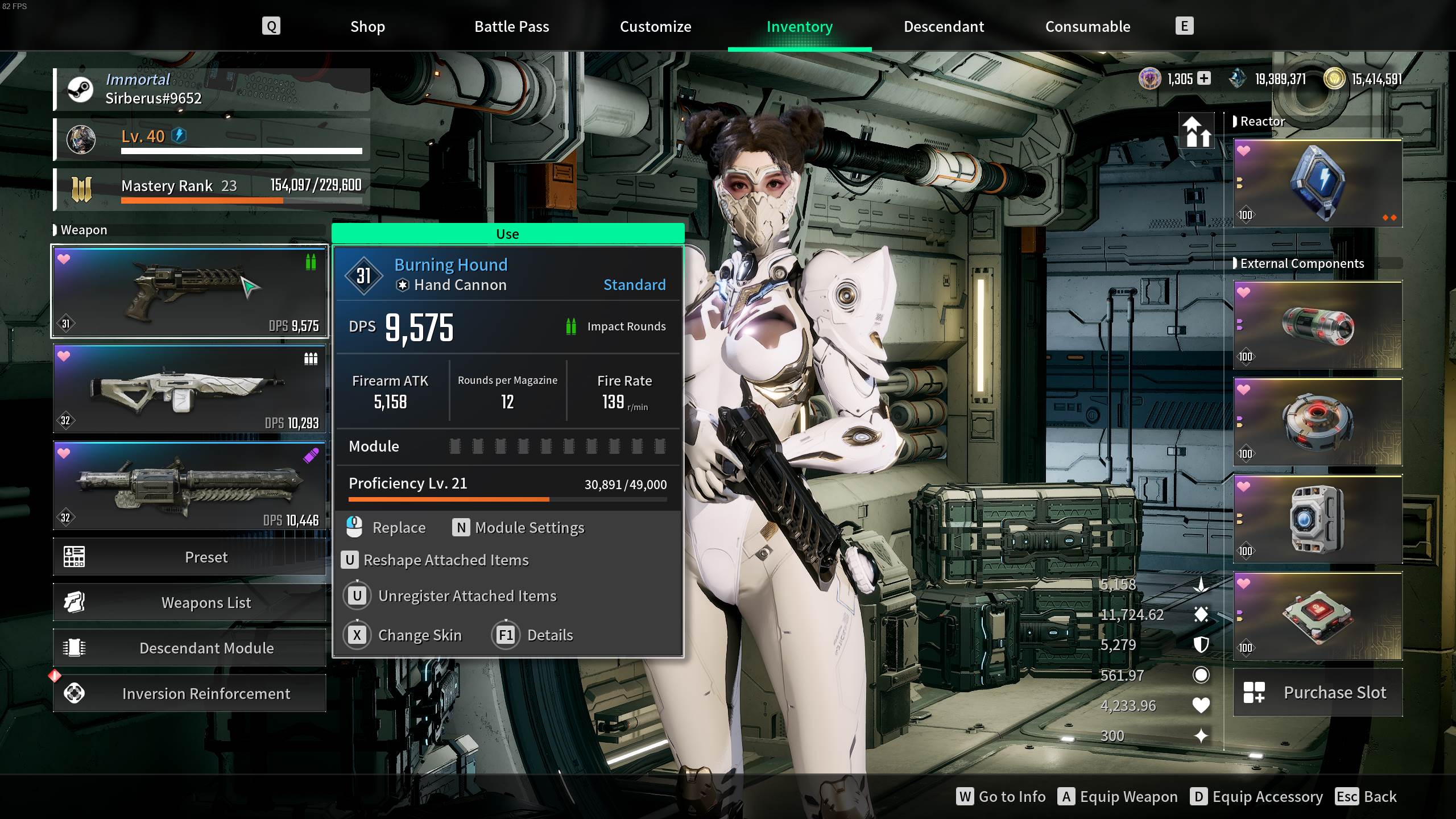Click the Weapons List gun icon
The height and width of the screenshot is (819, 1456).
point(74,602)
